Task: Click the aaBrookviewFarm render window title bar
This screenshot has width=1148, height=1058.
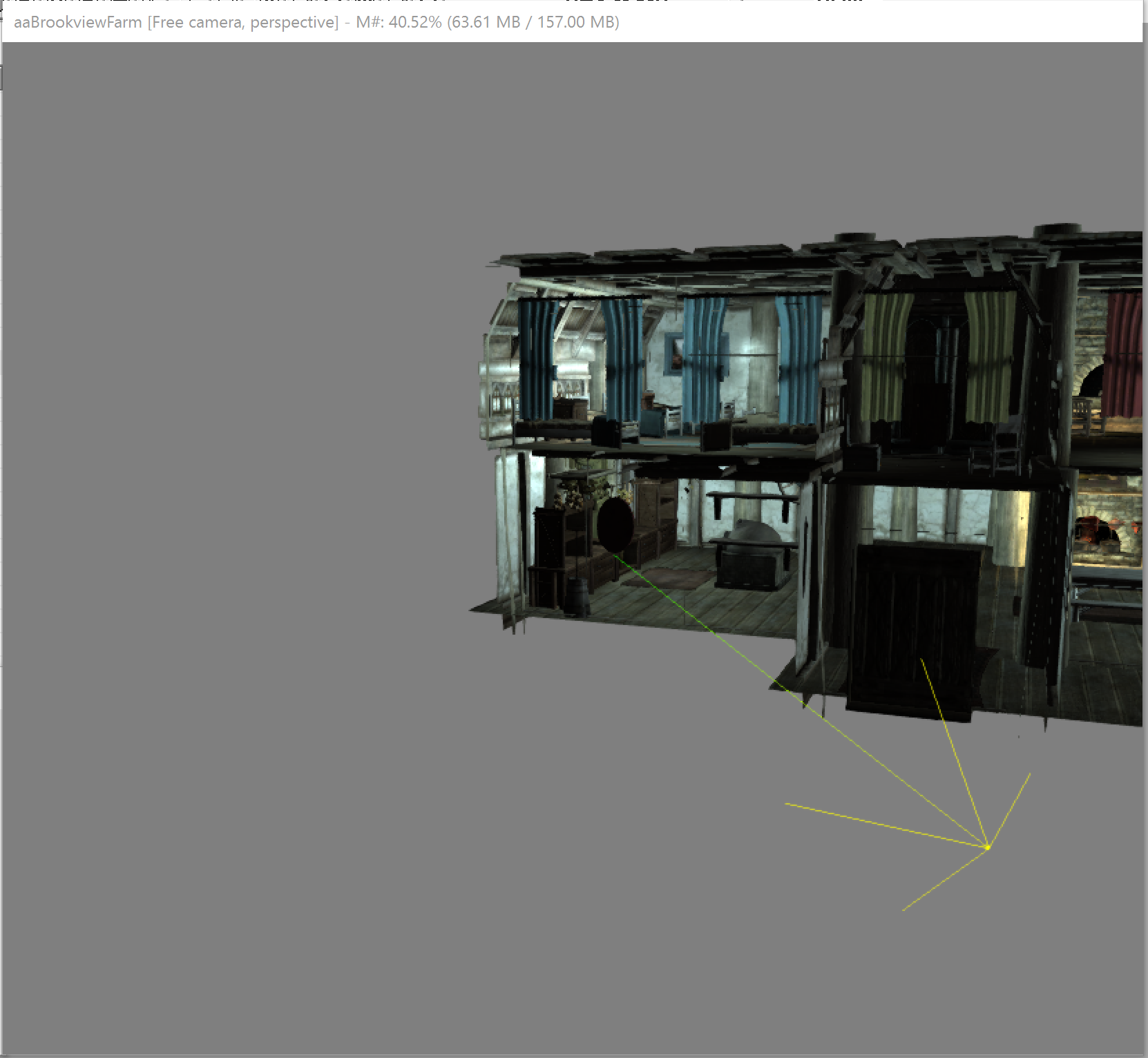Action: click(x=572, y=22)
